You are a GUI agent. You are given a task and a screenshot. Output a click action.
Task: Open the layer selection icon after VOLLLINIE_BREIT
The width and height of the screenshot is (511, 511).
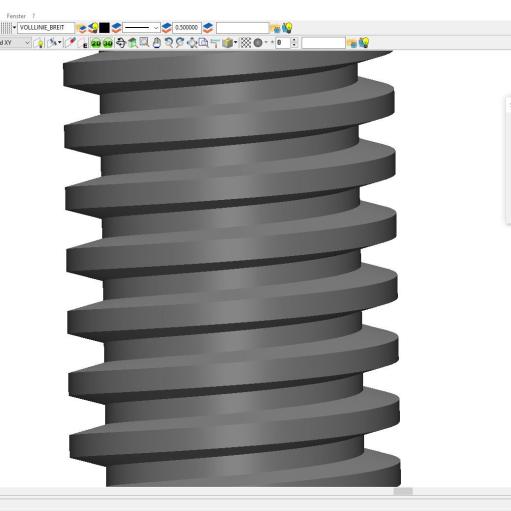point(81,28)
